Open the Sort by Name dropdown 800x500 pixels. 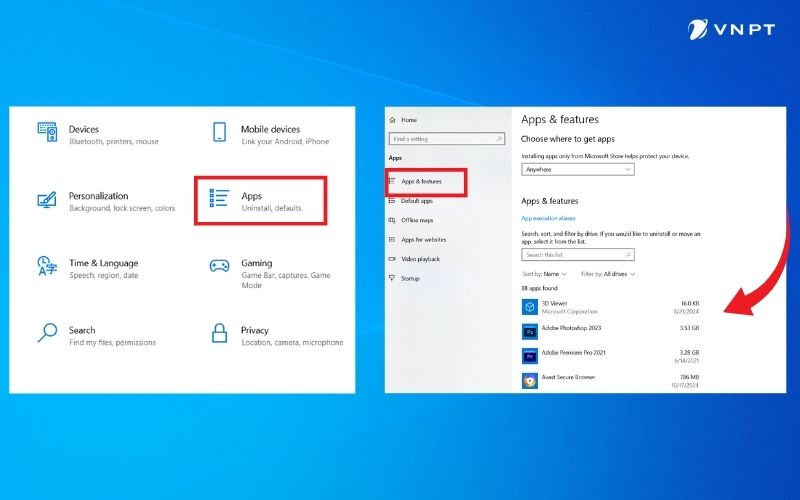pyautogui.click(x=545, y=273)
